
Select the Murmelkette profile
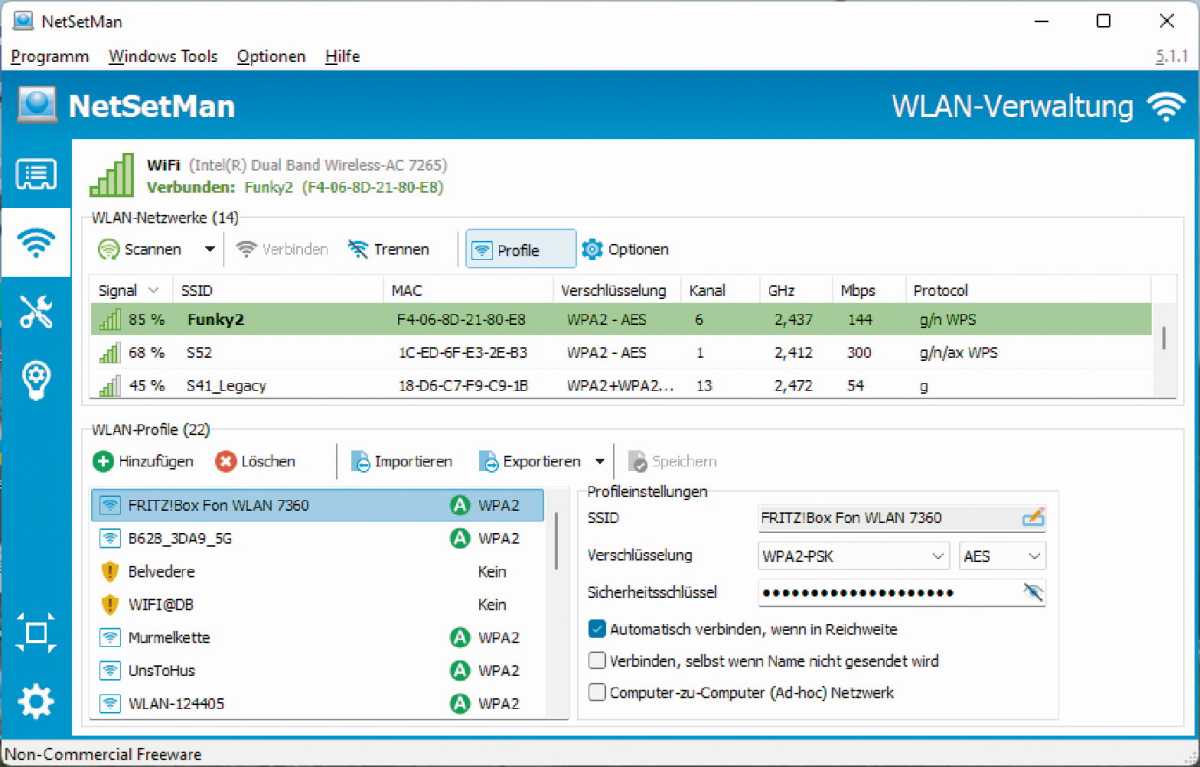click(x=318, y=638)
